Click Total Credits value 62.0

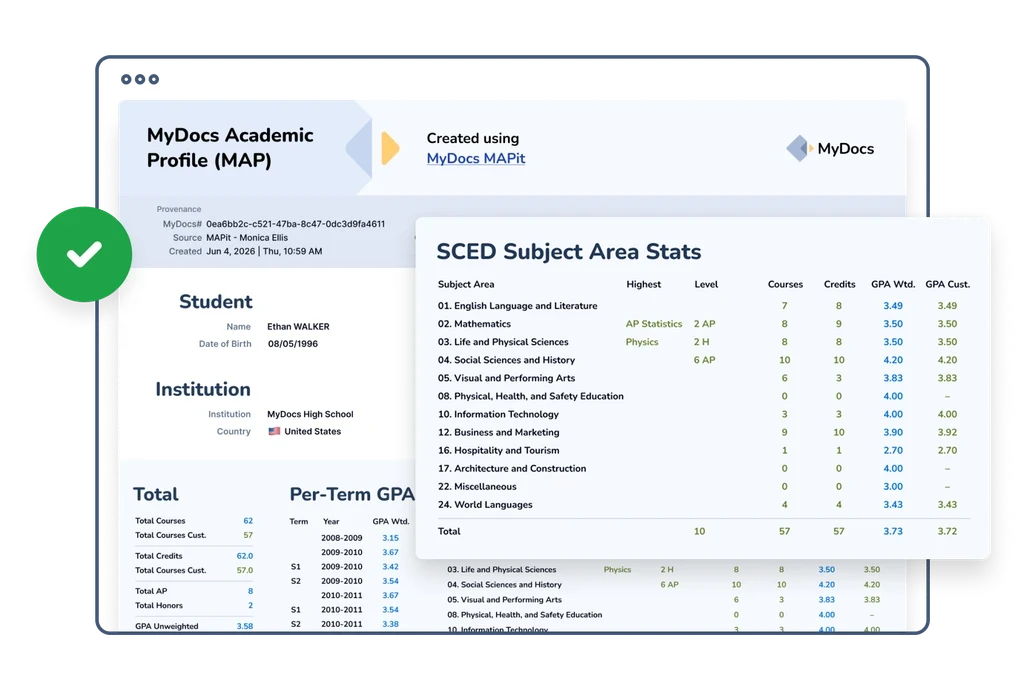(x=244, y=556)
